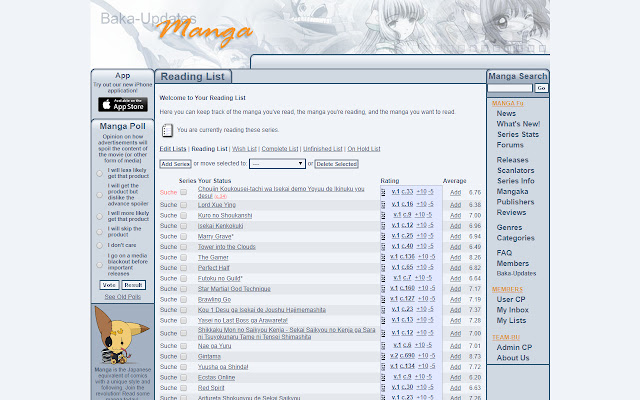Open the Red Spirit series link
Image resolution: width=640 pixels, height=400 pixels.
tap(211, 388)
